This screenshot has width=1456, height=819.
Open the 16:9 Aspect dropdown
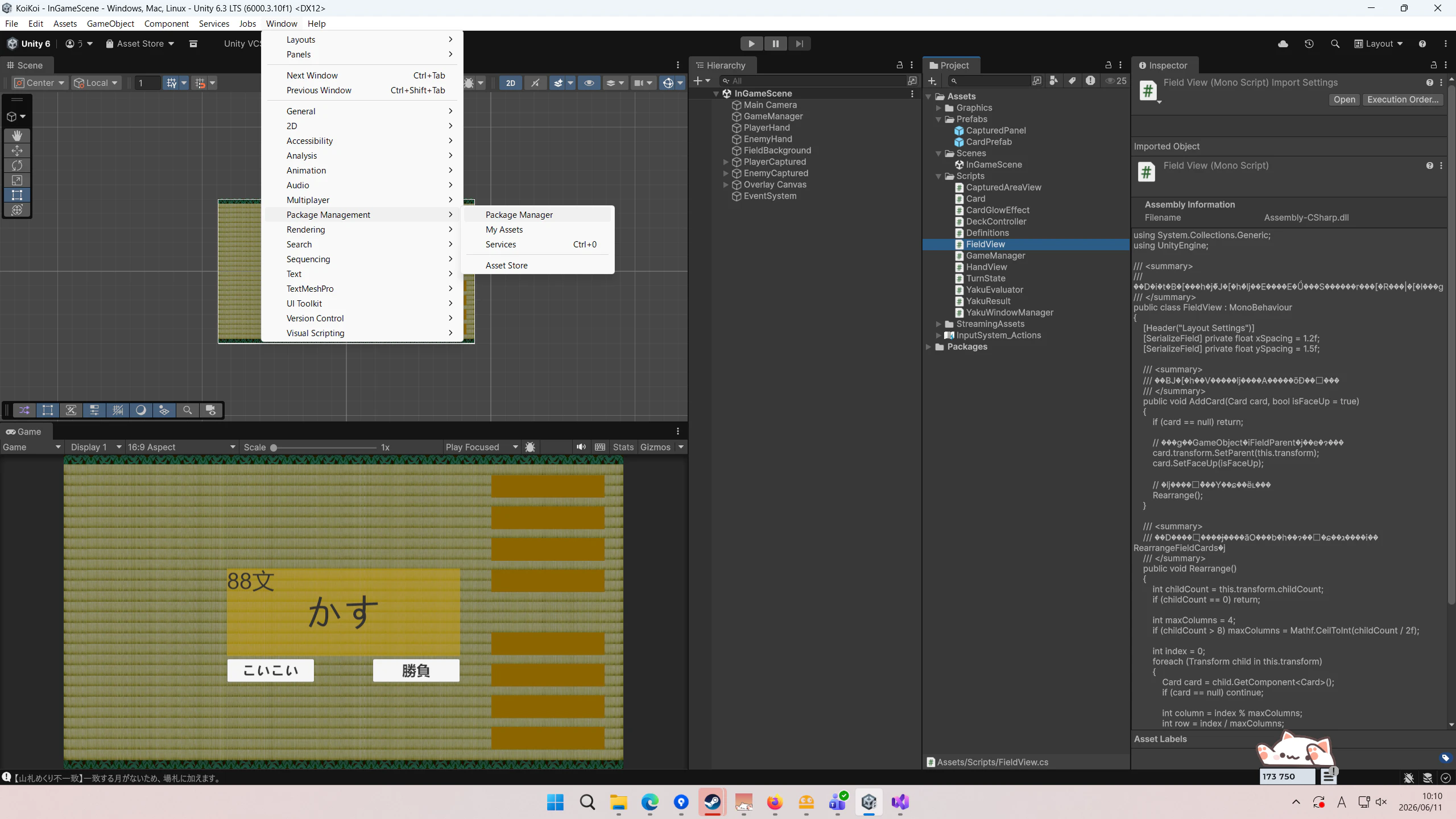click(181, 447)
